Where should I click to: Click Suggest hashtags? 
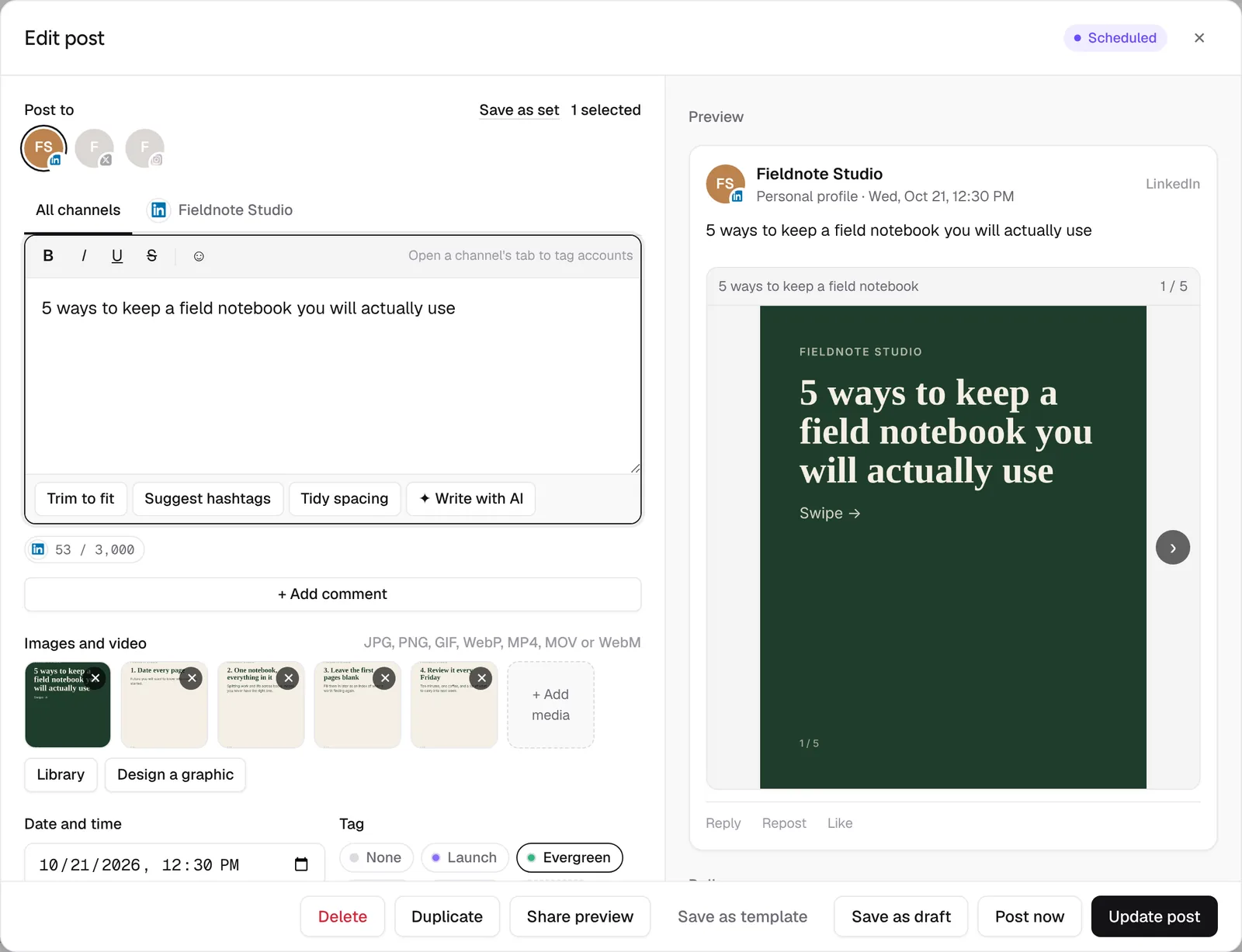pos(207,499)
